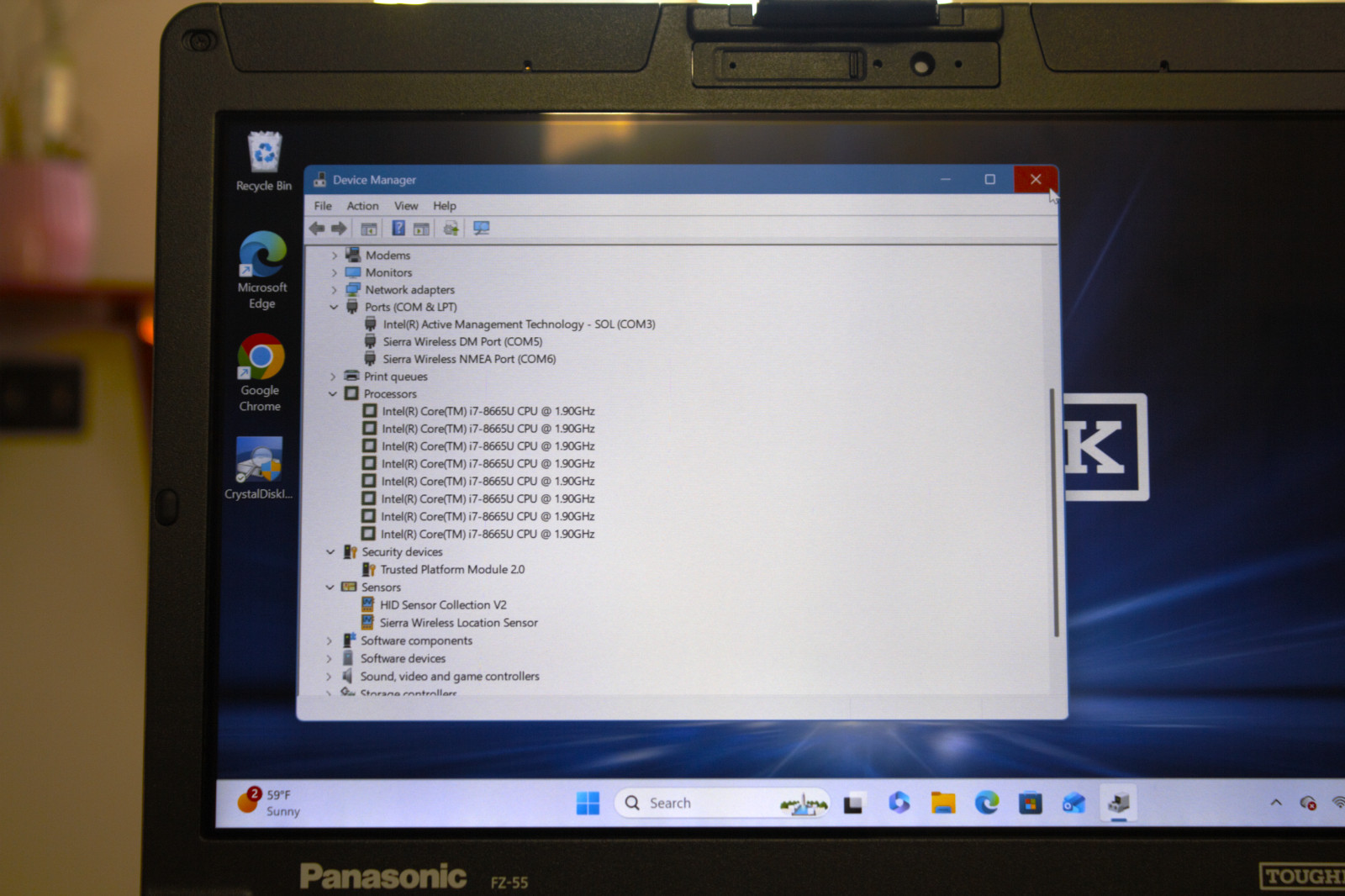This screenshot has height=896, width=1345.
Task: Click the Print queues printer icon
Action: point(351,376)
